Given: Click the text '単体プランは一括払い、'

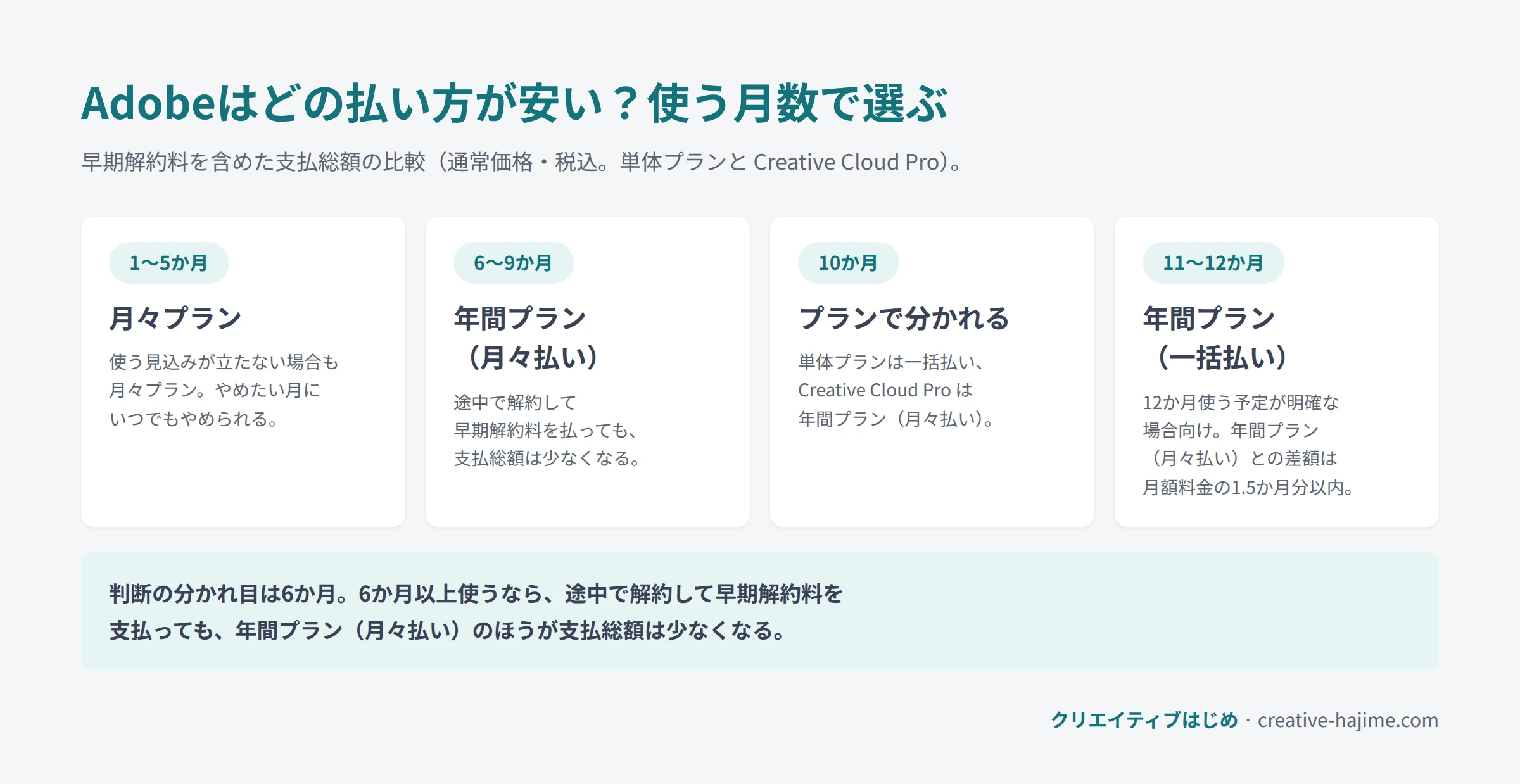Looking at the screenshot, I should coord(891,362).
